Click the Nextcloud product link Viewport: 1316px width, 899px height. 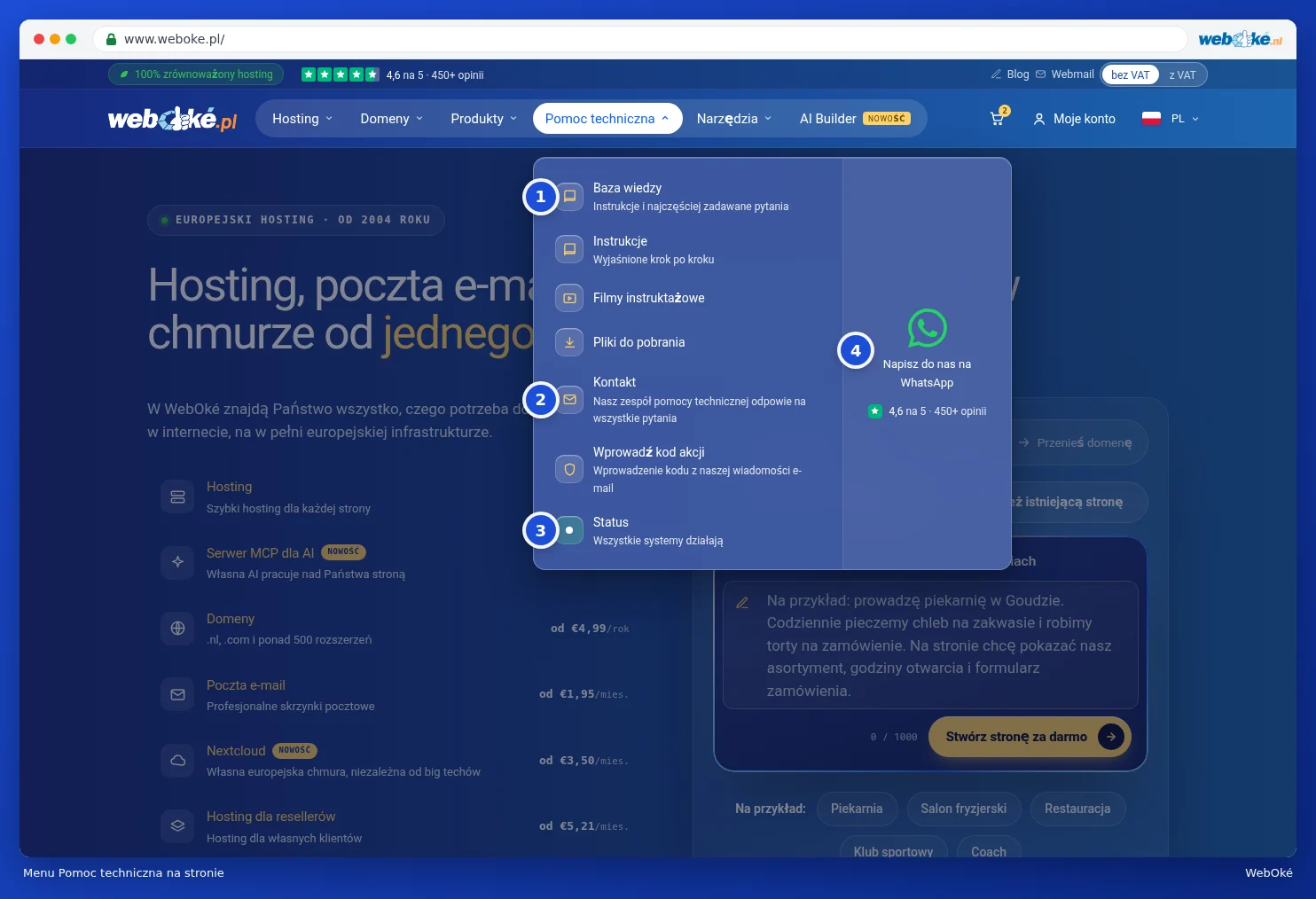pos(236,751)
